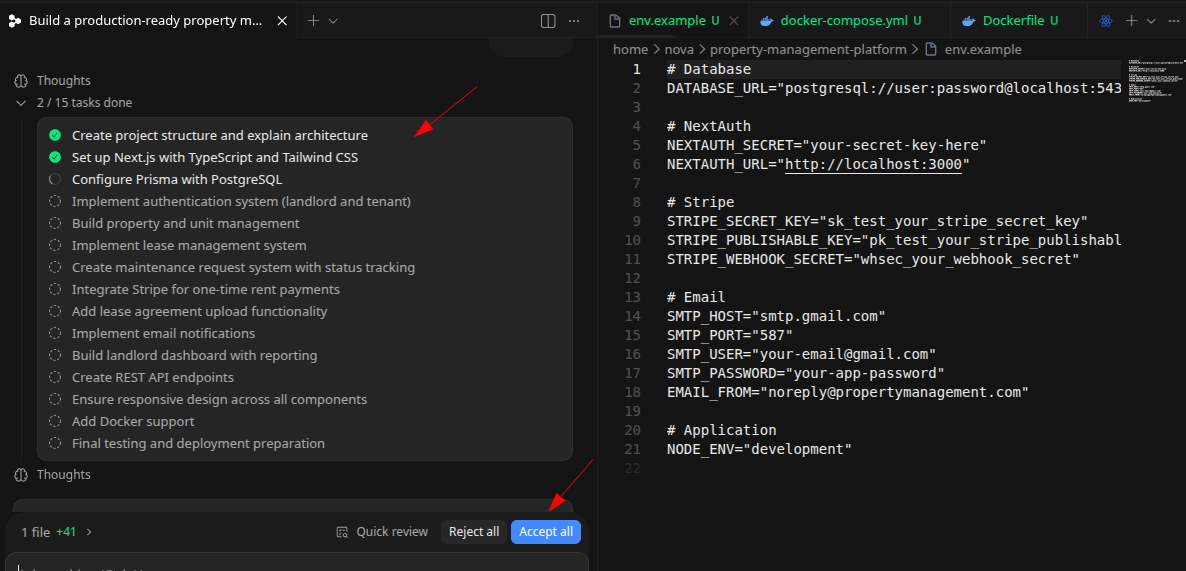This screenshot has height=571, width=1186.
Task: Click the Docker whale icon on Dockerfile tab
Action: [x=969, y=21]
